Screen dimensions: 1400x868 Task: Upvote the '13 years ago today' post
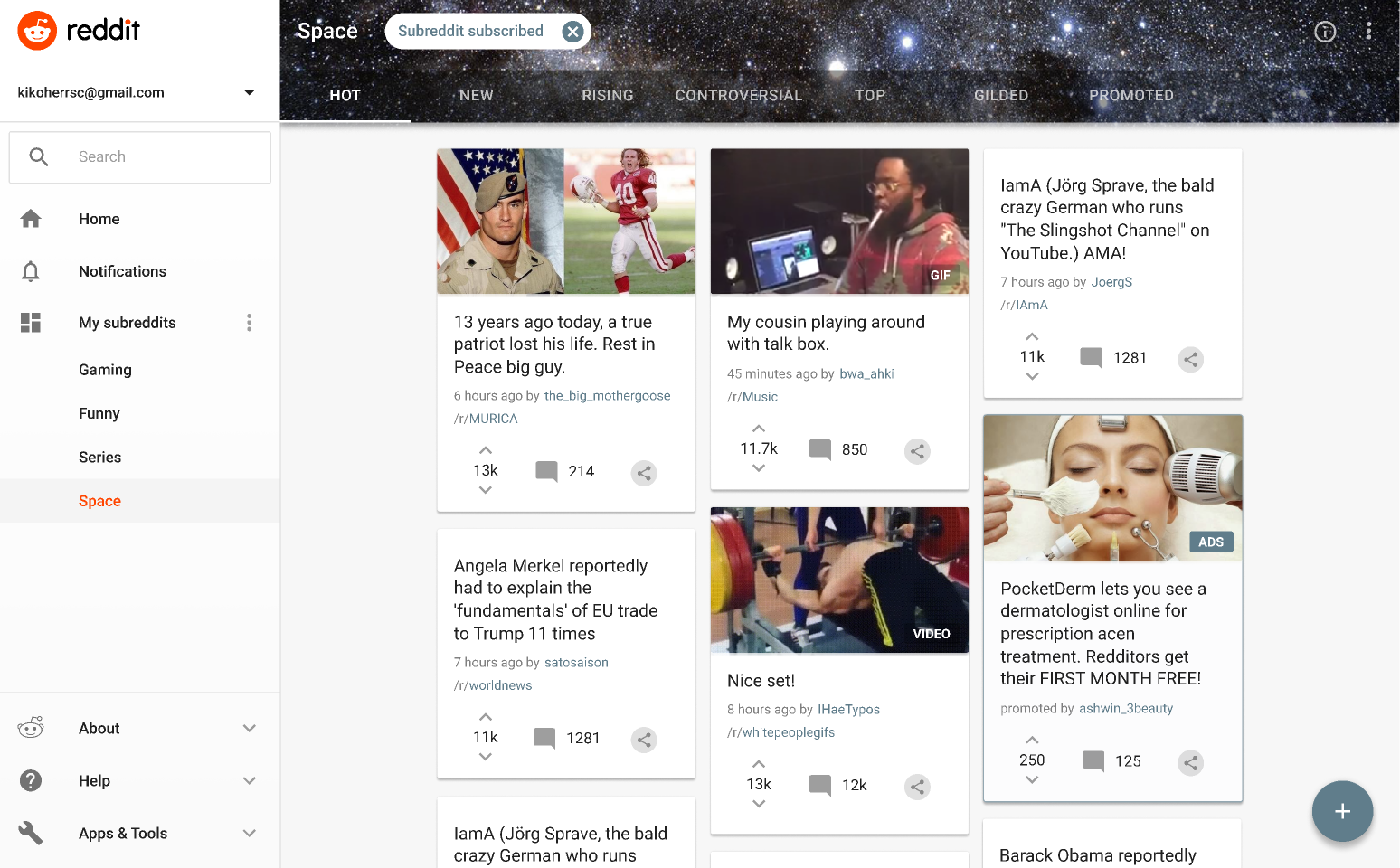click(x=486, y=450)
